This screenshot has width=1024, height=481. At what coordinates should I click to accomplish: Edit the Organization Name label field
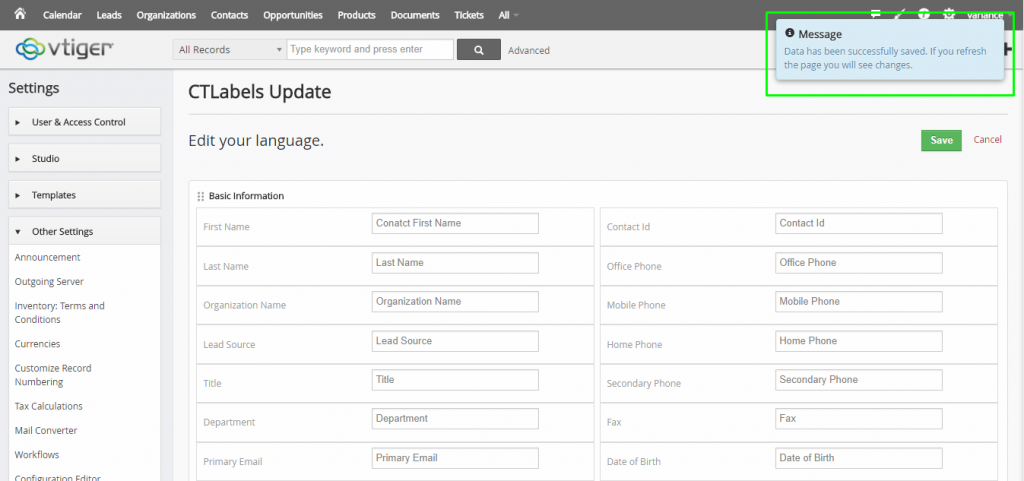455,302
